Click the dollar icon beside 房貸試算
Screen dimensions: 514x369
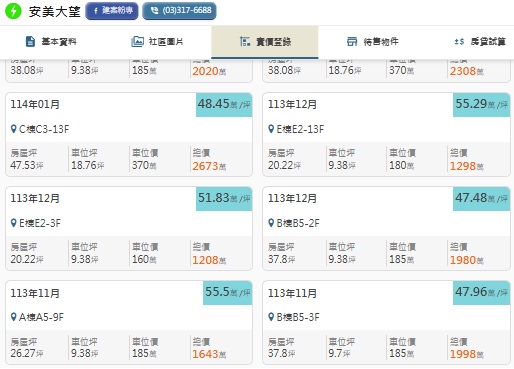[459, 42]
